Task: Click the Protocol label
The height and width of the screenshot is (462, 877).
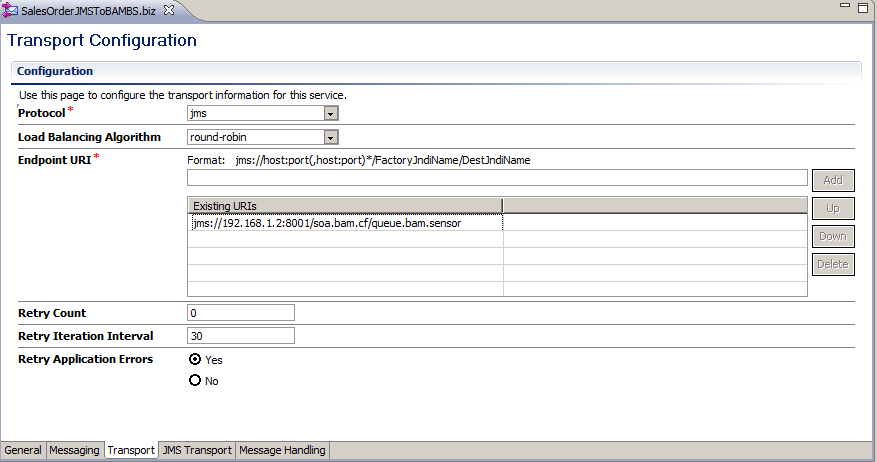Action: 41,113
